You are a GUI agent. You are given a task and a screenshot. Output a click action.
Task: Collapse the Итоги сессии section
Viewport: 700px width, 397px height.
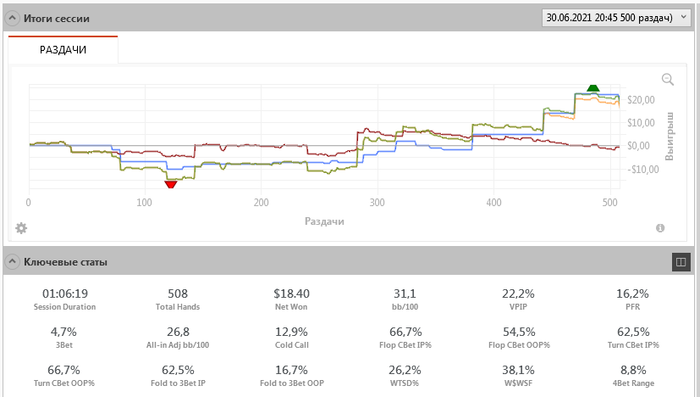pyautogui.click(x=12, y=18)
